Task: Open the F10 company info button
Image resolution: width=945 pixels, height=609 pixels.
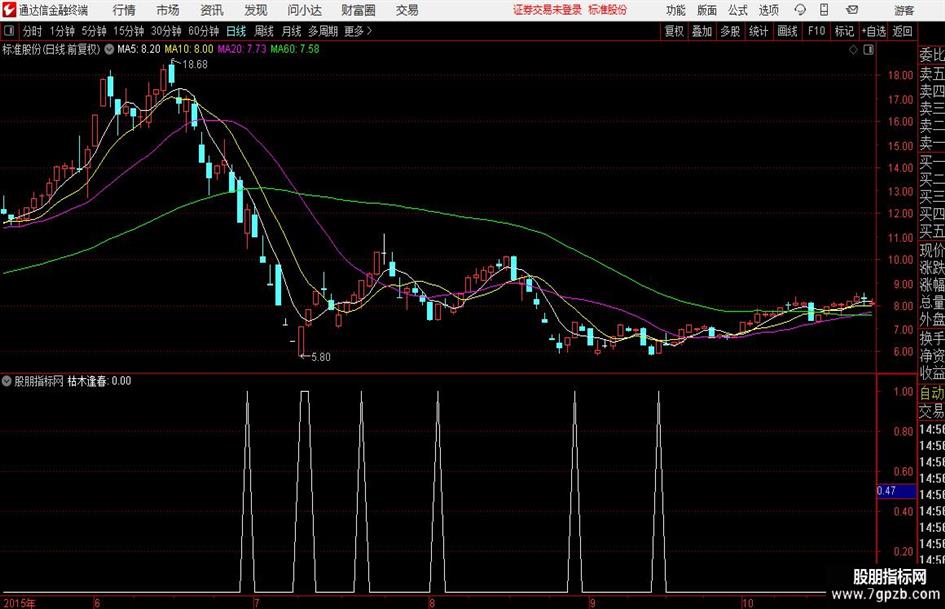Action: click(816, 31)
